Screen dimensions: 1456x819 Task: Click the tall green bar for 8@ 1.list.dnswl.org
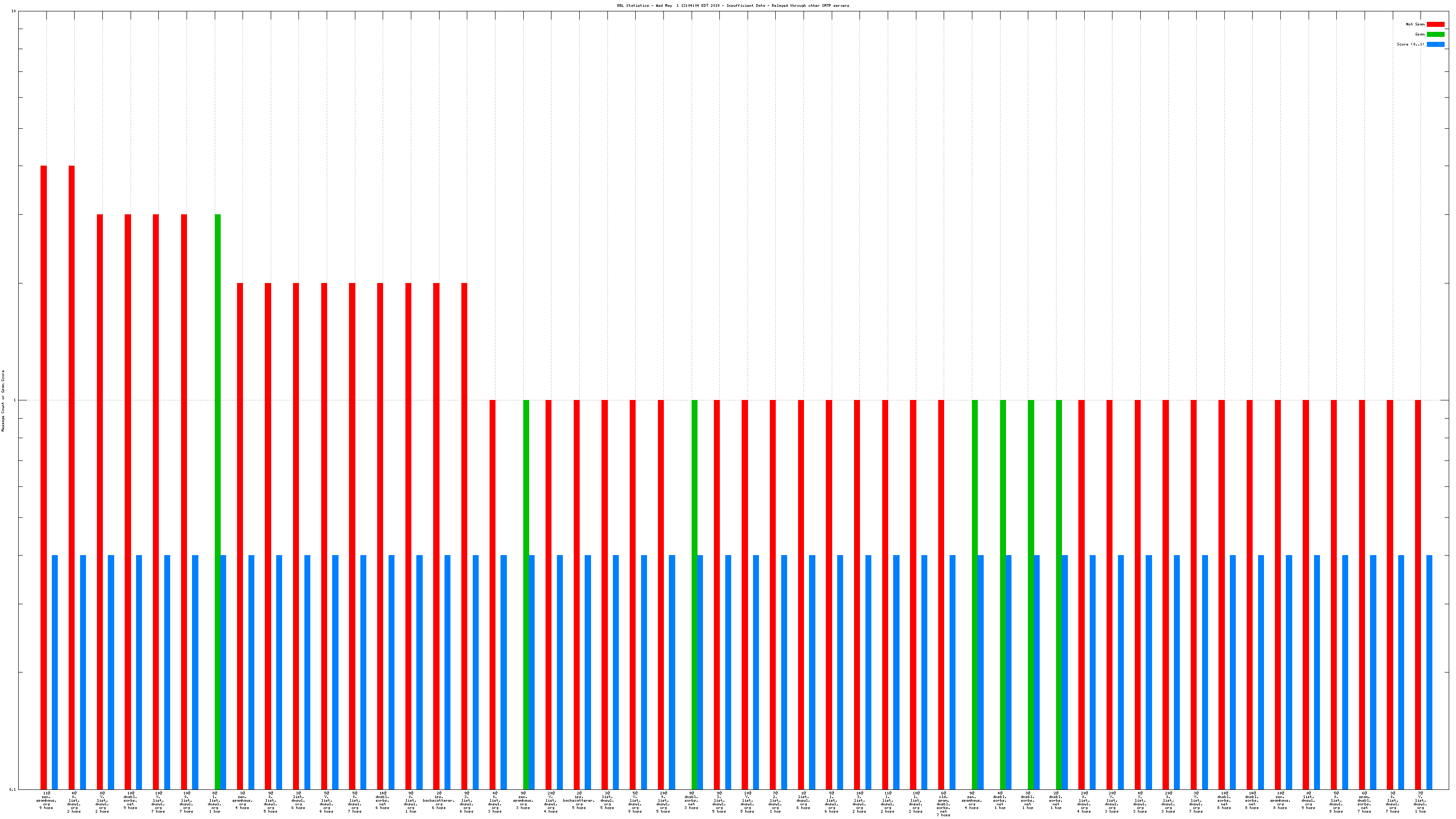[217, 452]
